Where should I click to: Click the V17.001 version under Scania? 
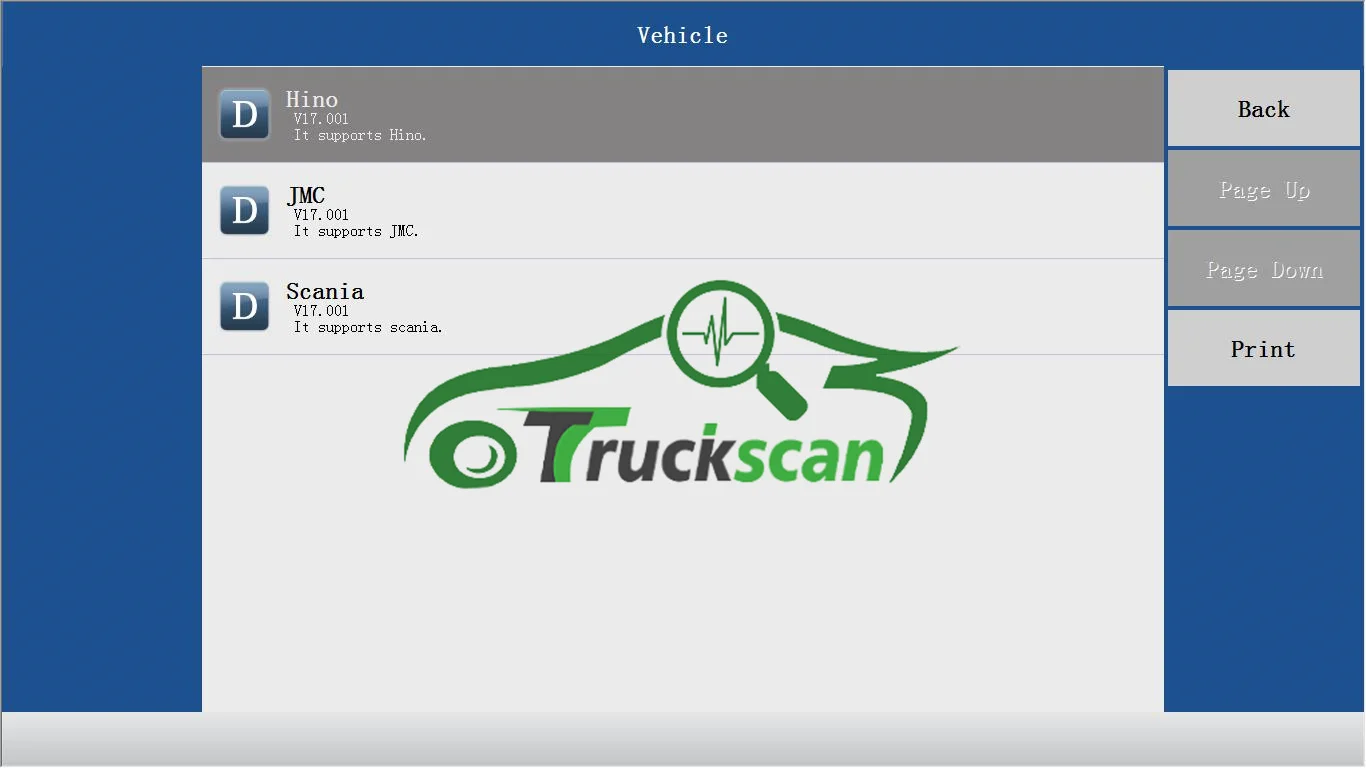(321, 311)
